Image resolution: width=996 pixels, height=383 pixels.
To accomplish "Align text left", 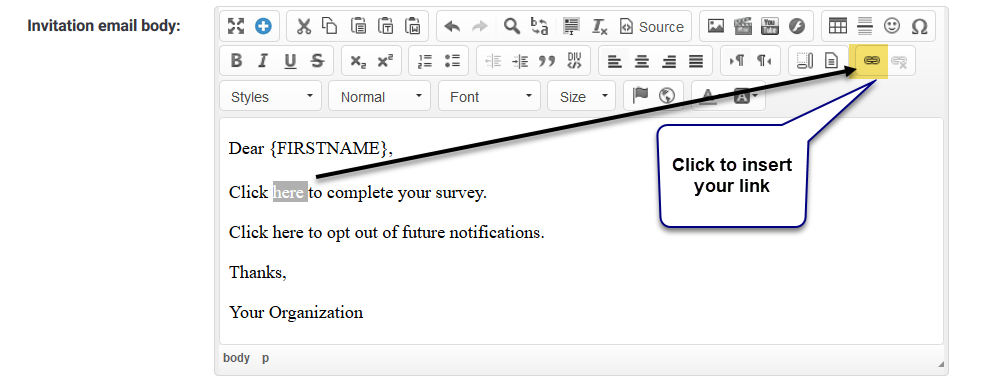I will point(614,61).
